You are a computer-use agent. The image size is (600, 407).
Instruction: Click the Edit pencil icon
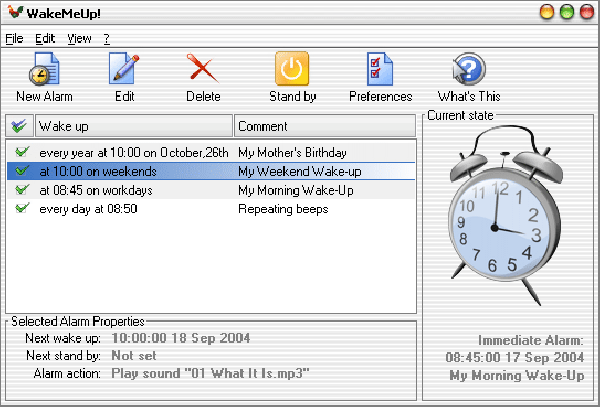[x=124, y=70]
